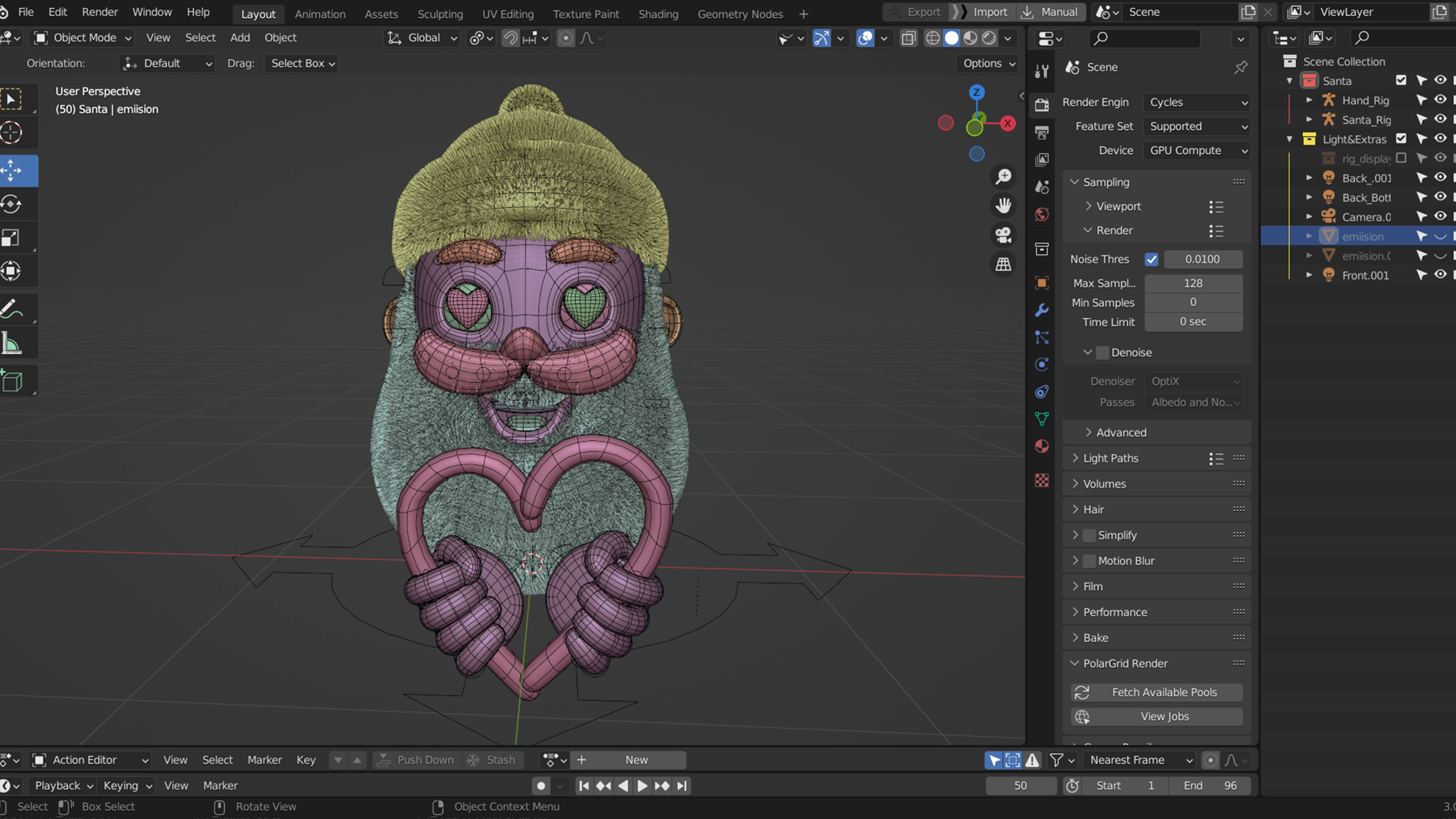The width and height of the screenshot is (1456, 819).
Task: Enable the Denoise checkbox
Action: (x=1102, y=353)
